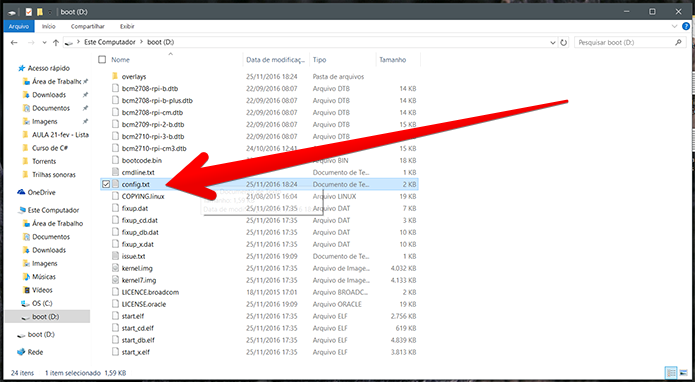Image resolution: width=695 pixels, height=382 pixels.
Task: Switch to details view icon in status bar
Action: pos(671,373)
